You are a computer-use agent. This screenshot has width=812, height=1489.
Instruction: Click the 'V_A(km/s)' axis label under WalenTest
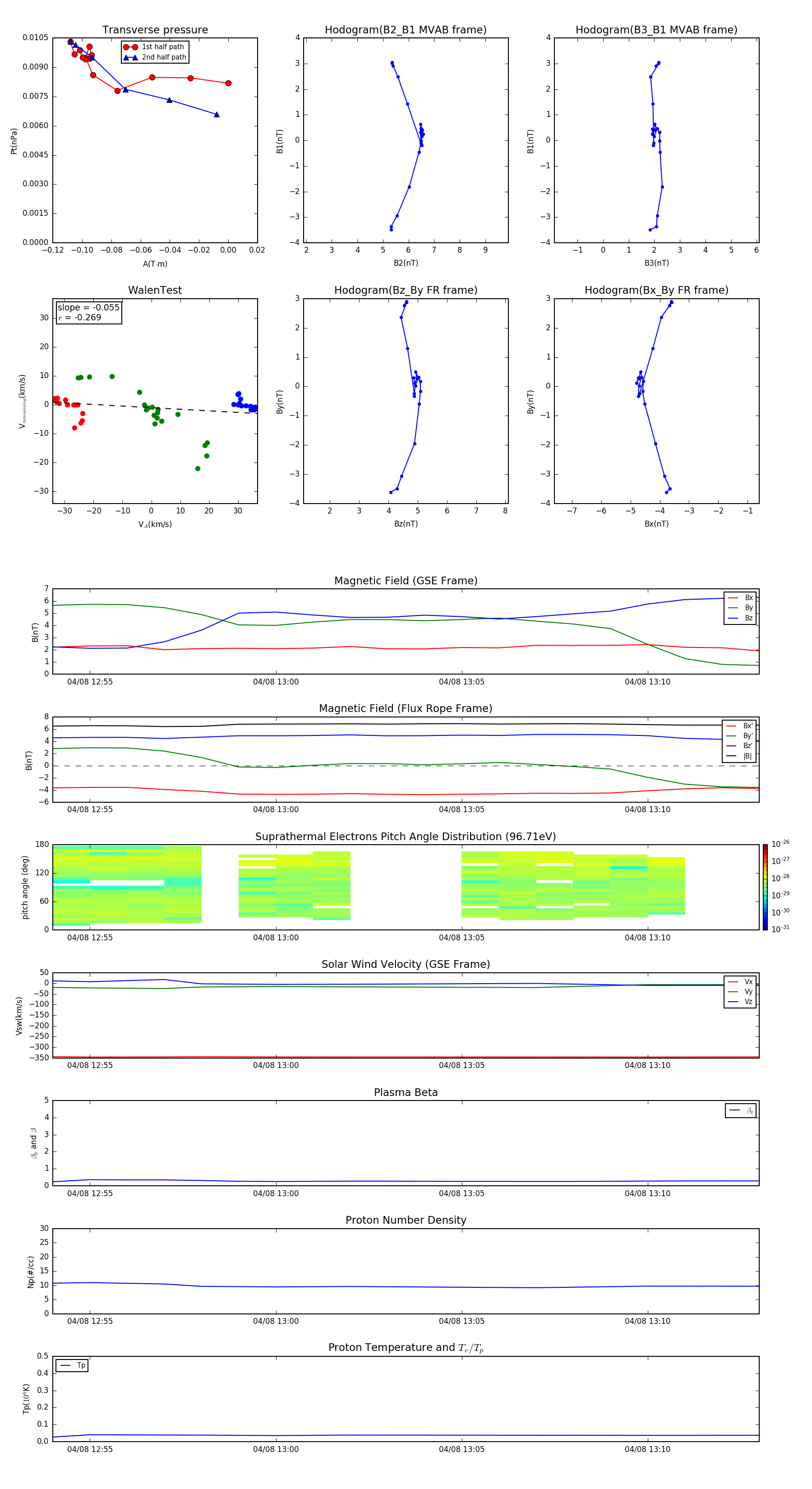click(x=155, y=524)
